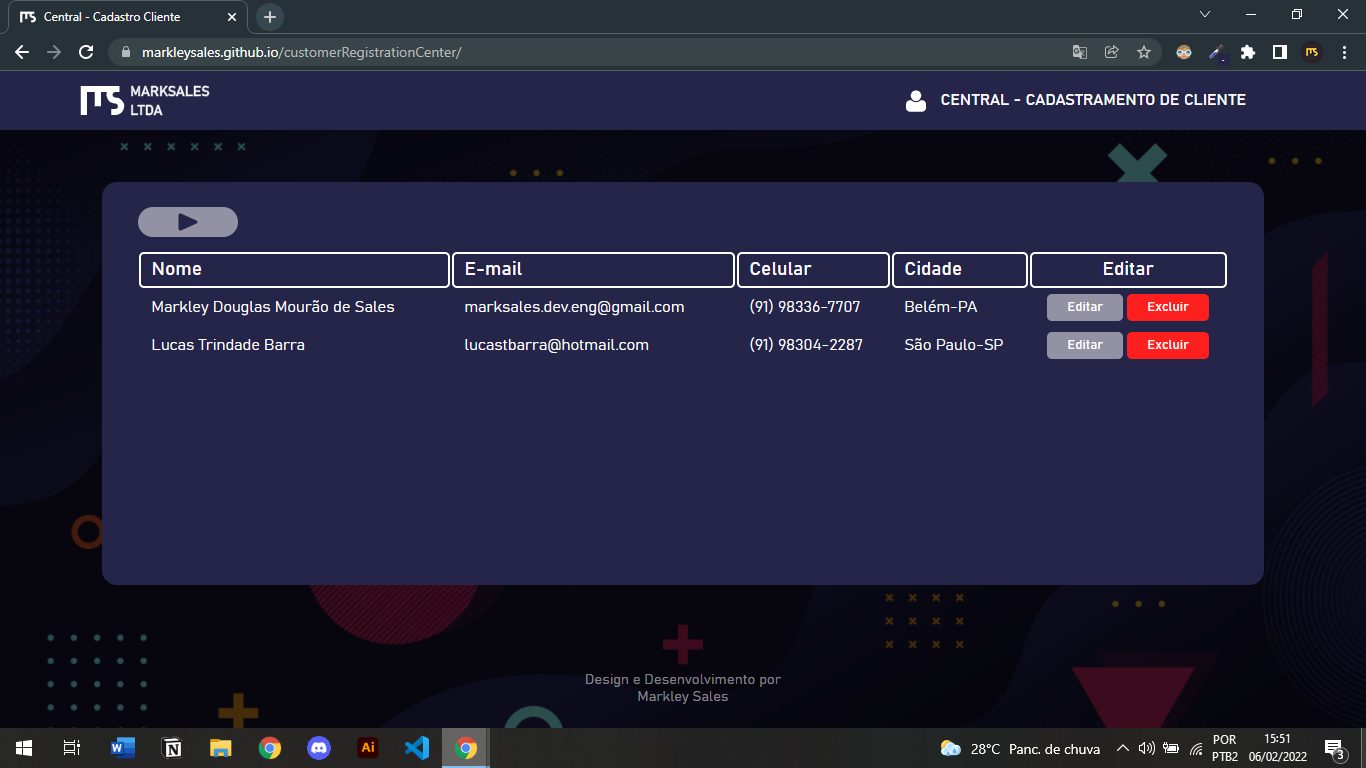Image resolution: width=1366 pixels, height=768 pixels.
Task: Click the site lock icon in the address bar
Action: pyautogui.click(x=125, y=52)
